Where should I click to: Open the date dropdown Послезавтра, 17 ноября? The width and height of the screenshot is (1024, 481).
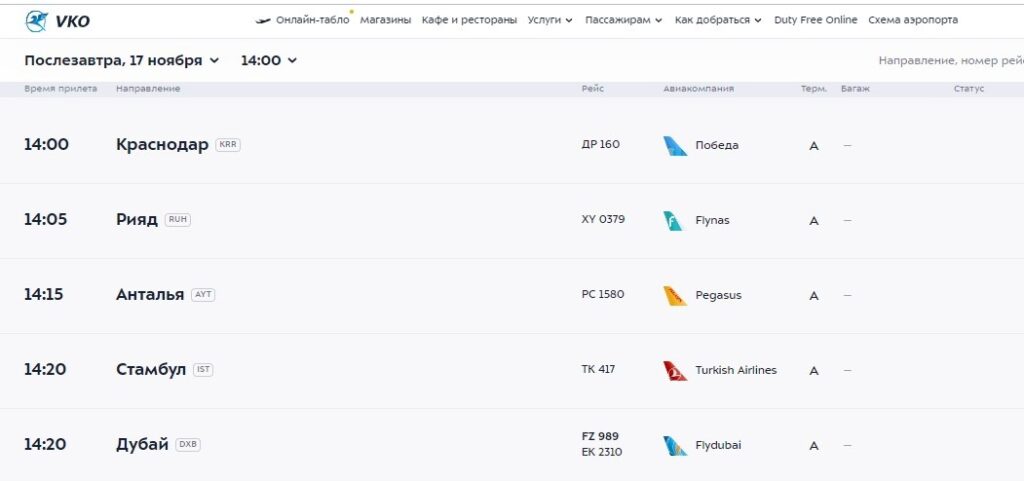pos(121,61)
